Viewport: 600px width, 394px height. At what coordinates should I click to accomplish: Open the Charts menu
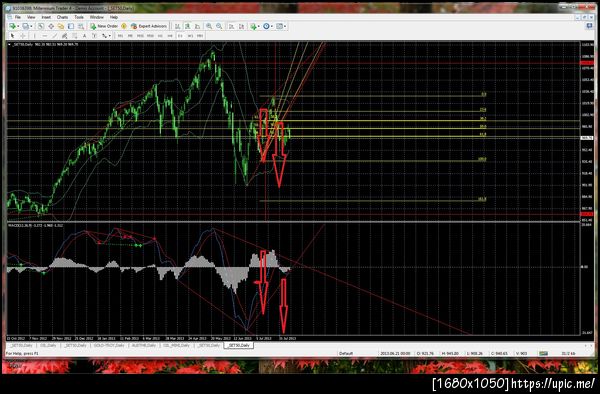click(x=62, y=17)
